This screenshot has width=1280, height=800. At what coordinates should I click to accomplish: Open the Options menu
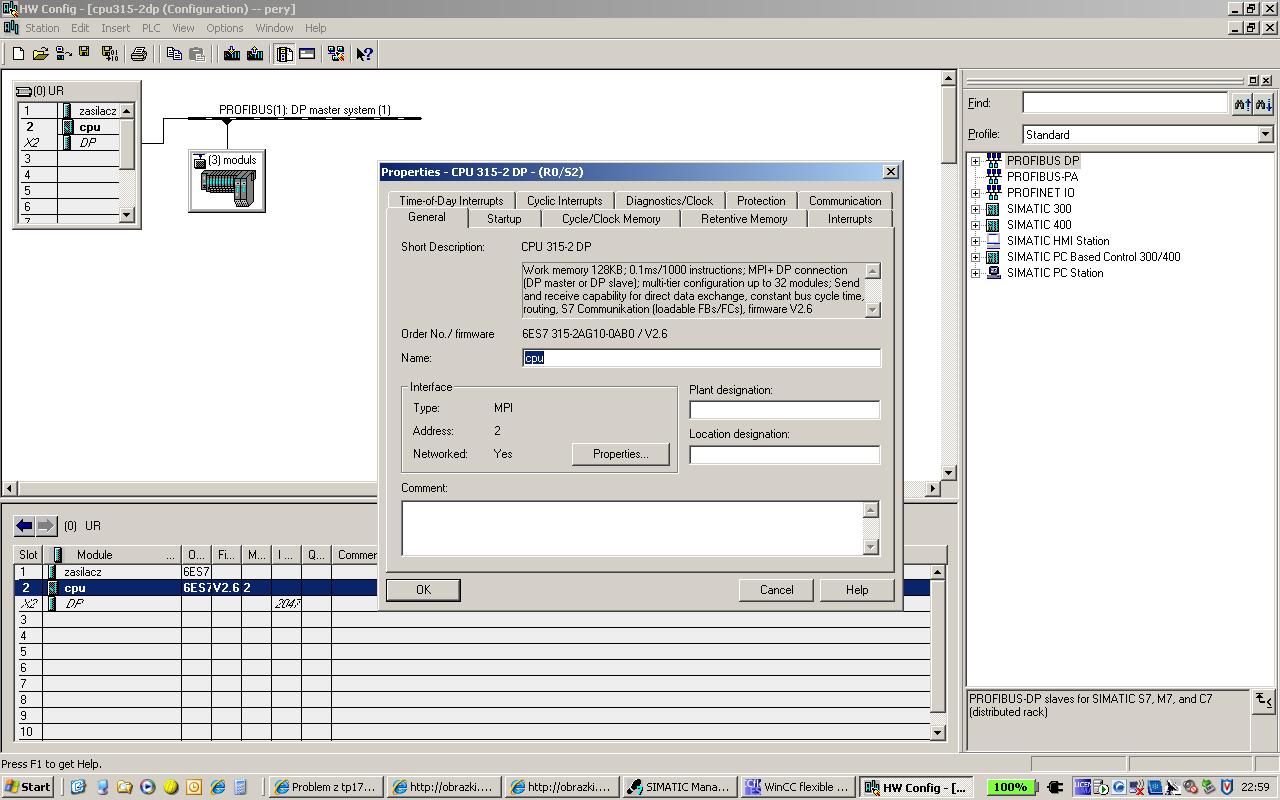coord(224,28)
